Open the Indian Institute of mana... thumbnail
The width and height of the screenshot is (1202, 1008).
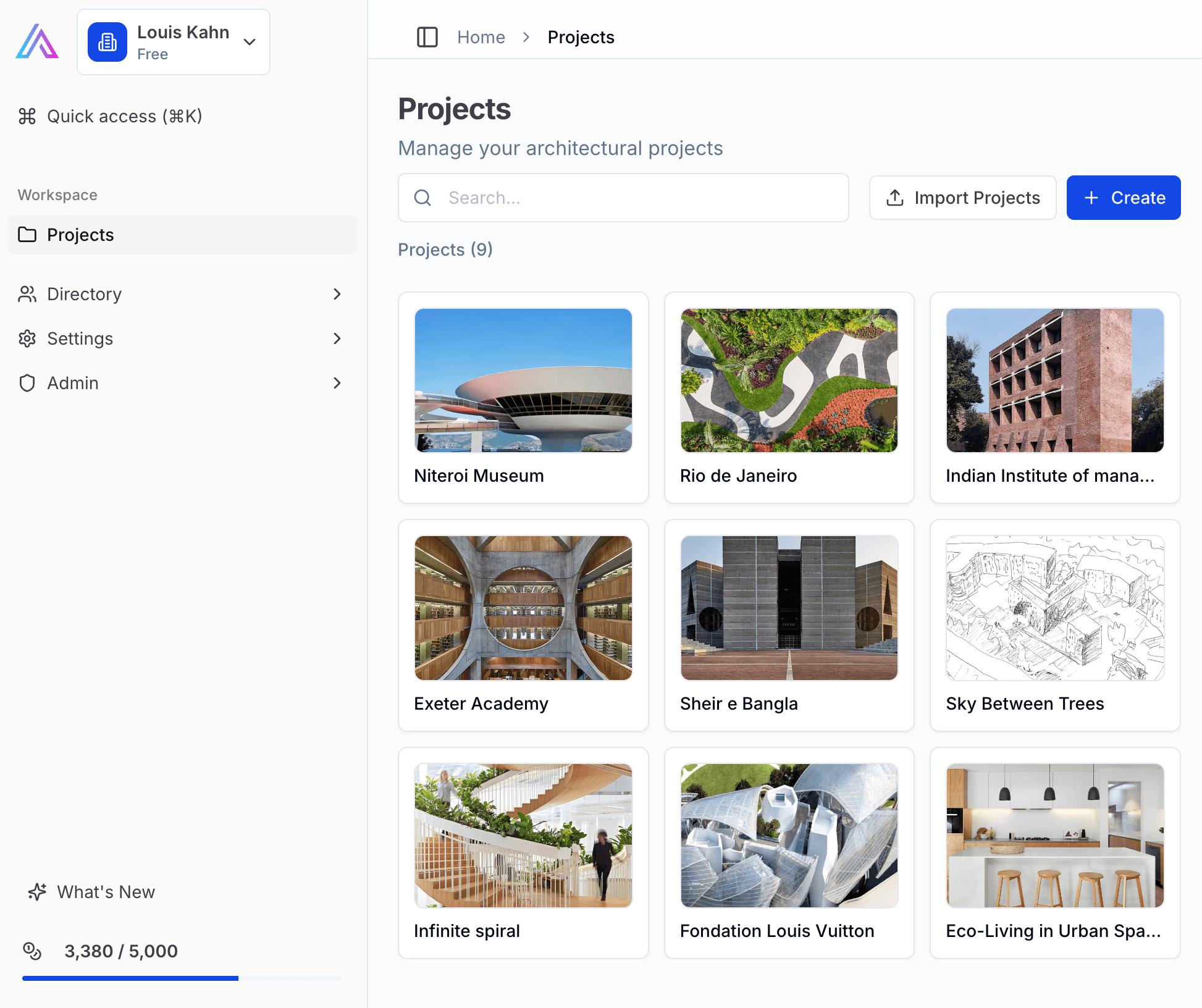pos(1055,380)
